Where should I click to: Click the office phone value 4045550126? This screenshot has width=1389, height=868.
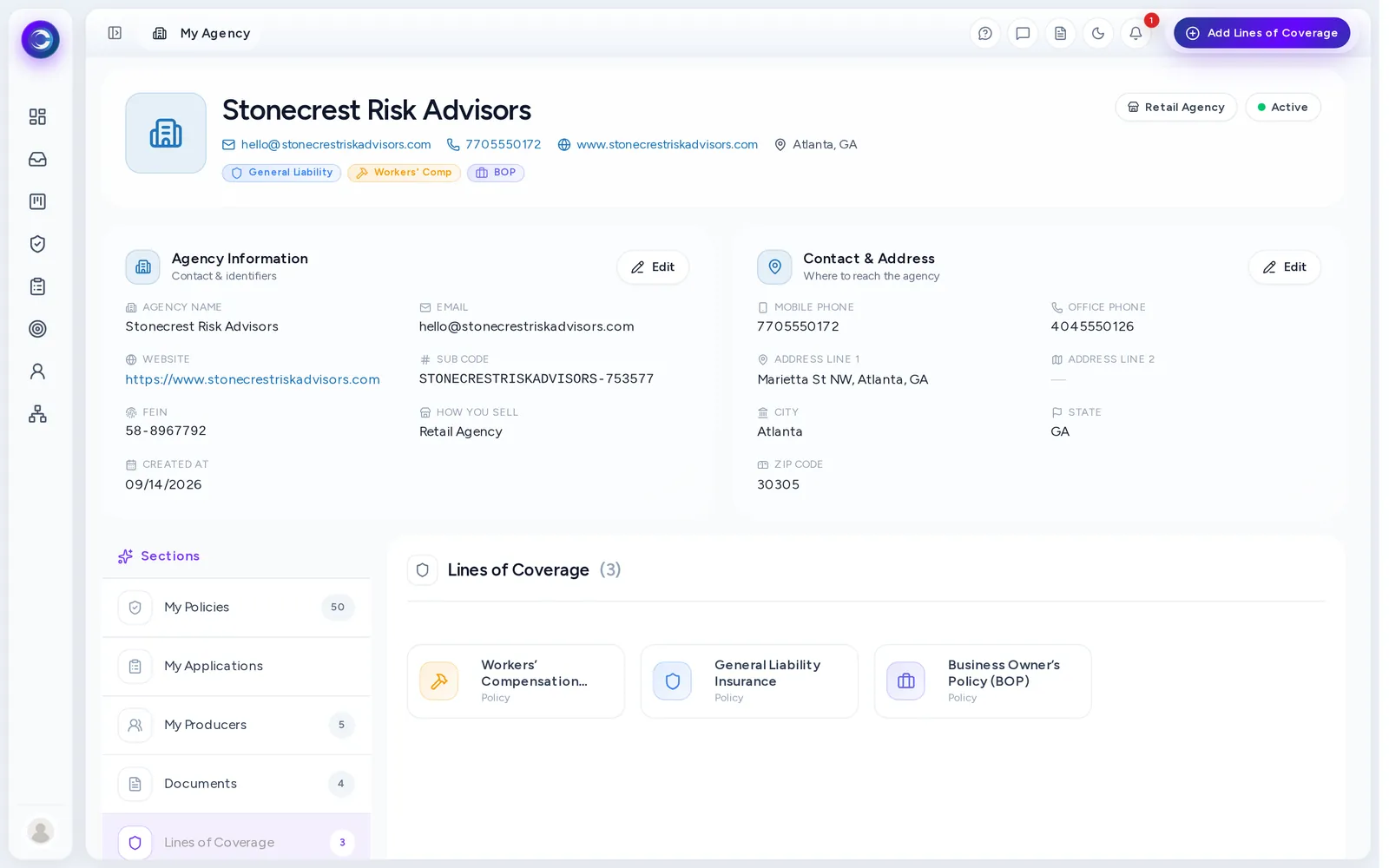[x=1092, y=326]
